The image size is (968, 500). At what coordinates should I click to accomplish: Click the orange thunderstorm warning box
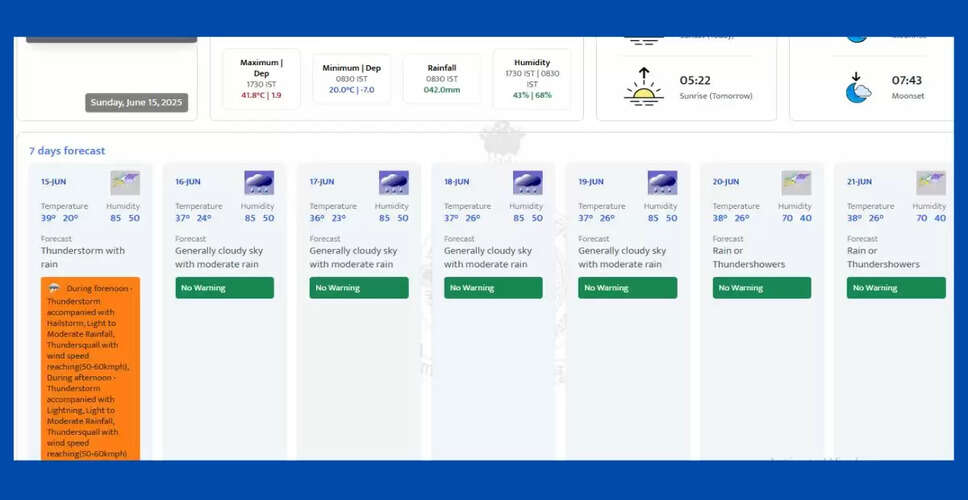click(x=90, y=370)
